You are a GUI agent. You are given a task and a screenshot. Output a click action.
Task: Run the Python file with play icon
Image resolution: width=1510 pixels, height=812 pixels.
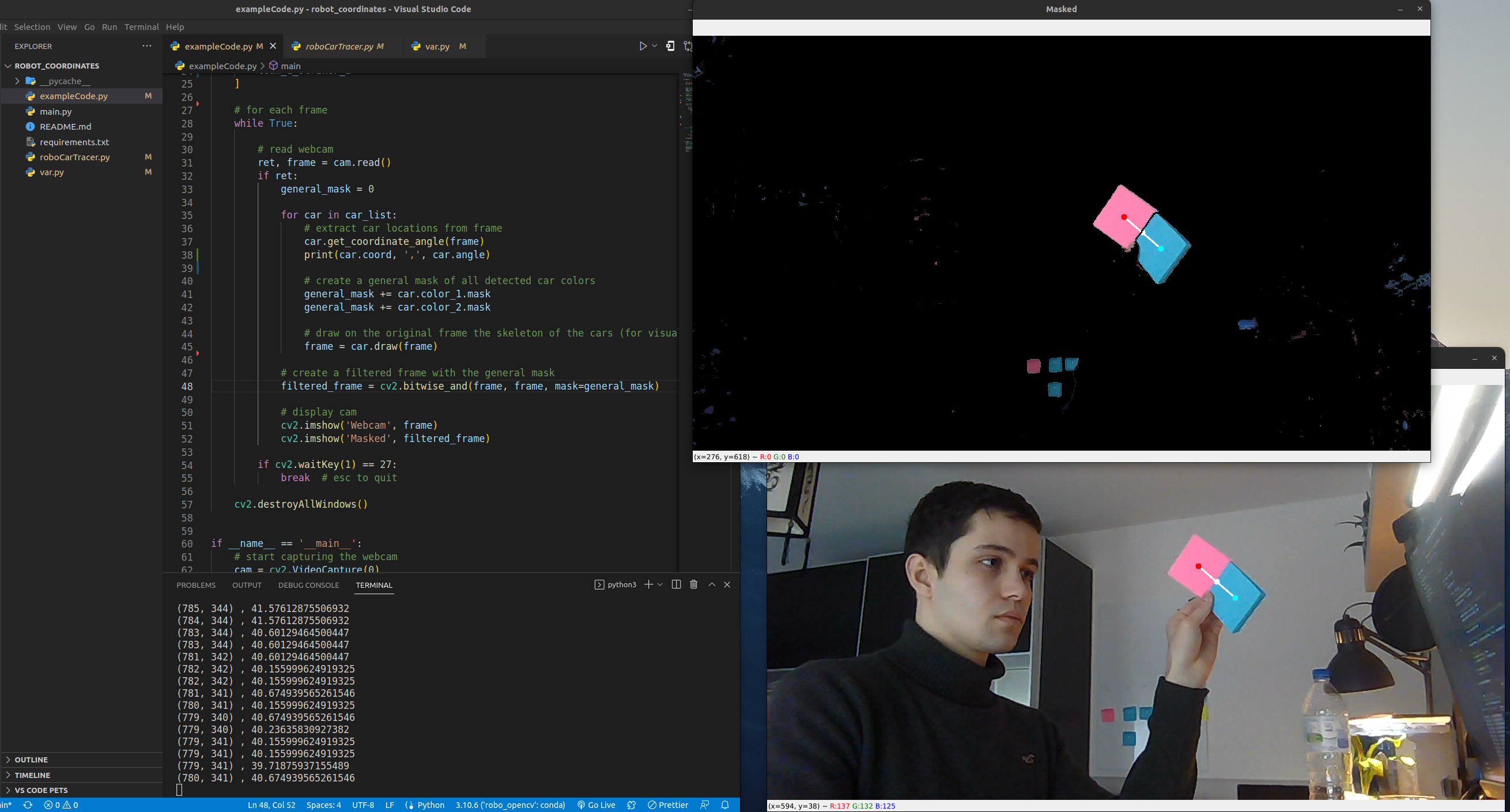coord(643,46)
